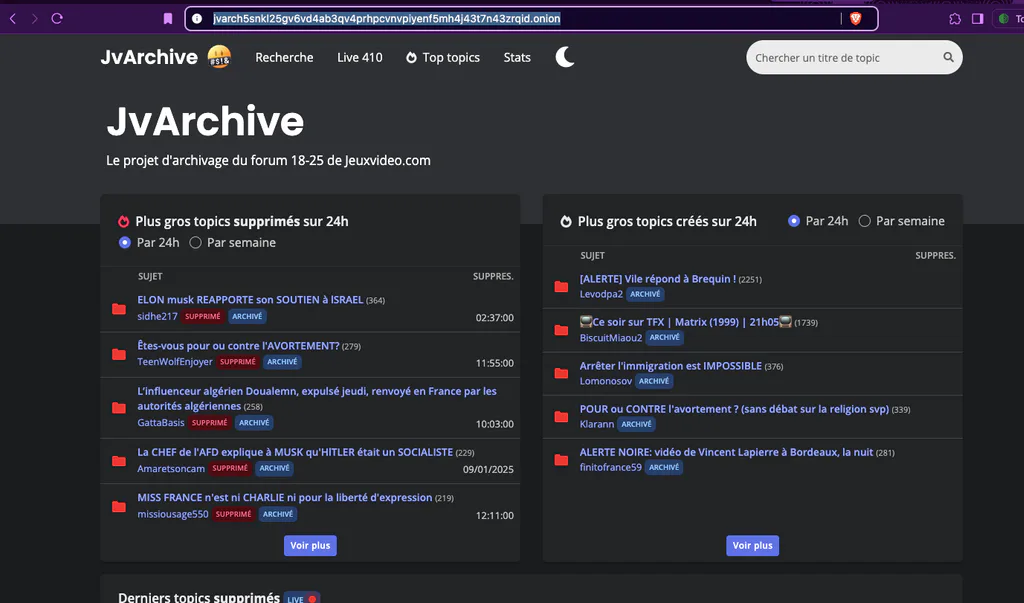
Task: Open topic Ce soir sur TFX Matrix
Action: pos(686,322)
